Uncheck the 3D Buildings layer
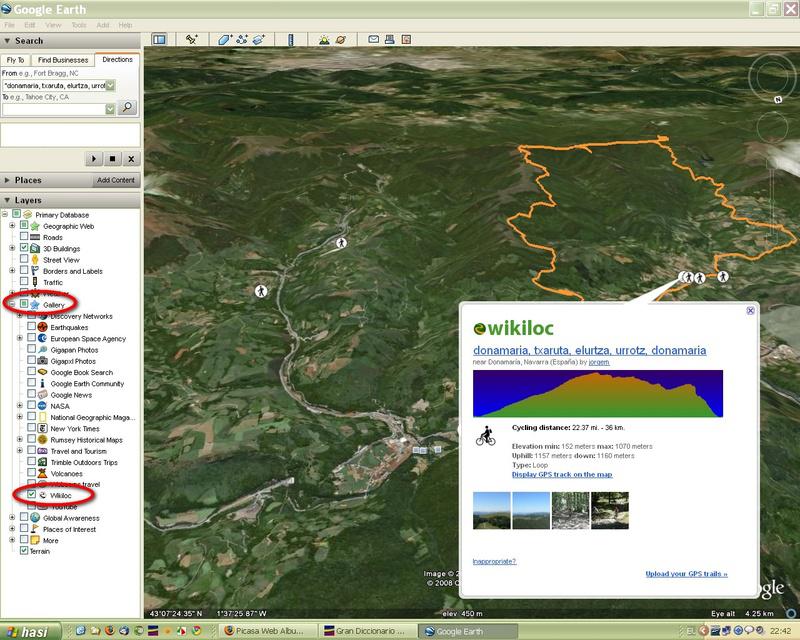This screenshot has height=640, width=800. 24,248
